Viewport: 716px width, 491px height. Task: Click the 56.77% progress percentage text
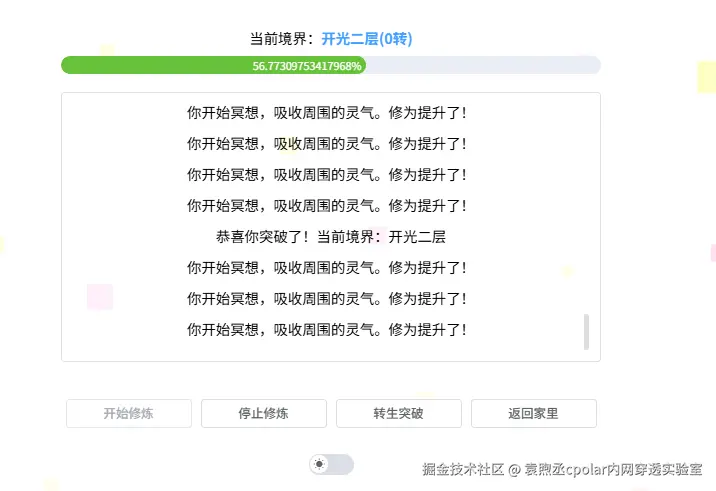coord(308,65)
